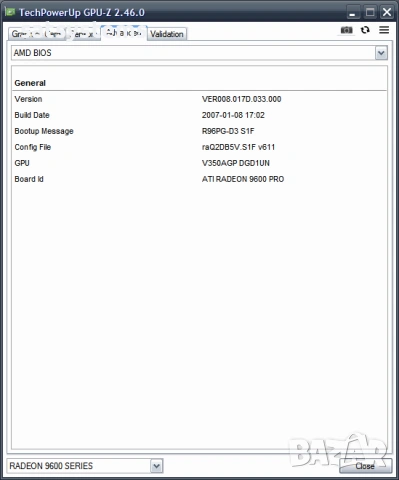Click the Board Id label
Screen dimensions: 399x480
click(x=29, y=179)
